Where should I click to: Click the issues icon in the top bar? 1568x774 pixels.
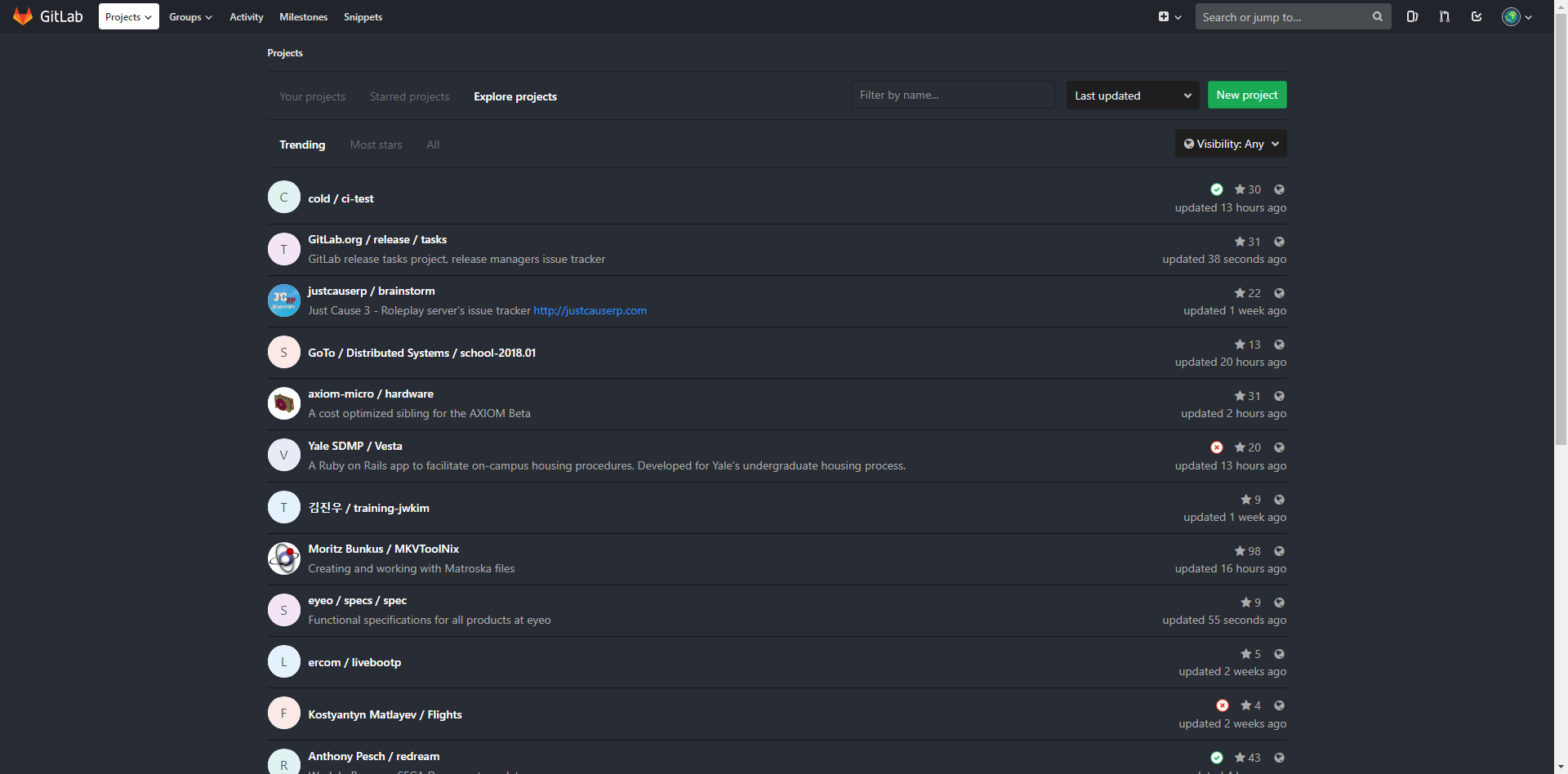pos(1412,16)
